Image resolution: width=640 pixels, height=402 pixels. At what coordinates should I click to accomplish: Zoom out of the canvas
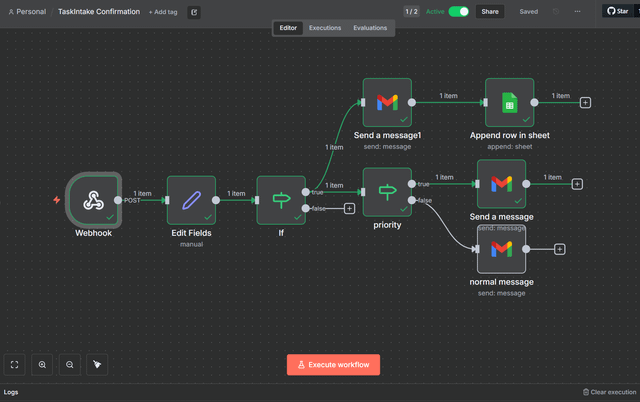click(x=70, y=365)
